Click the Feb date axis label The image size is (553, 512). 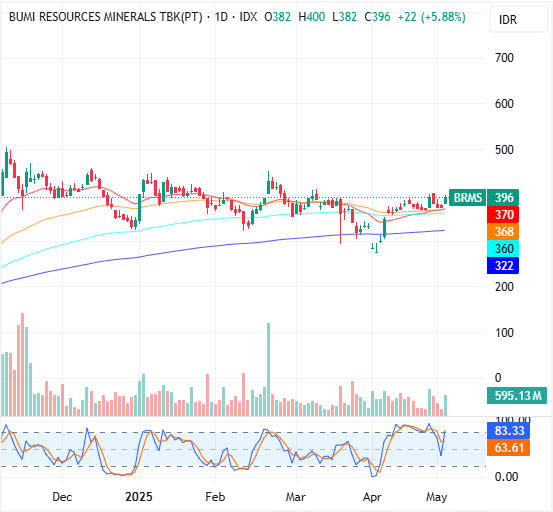point(215,497)
